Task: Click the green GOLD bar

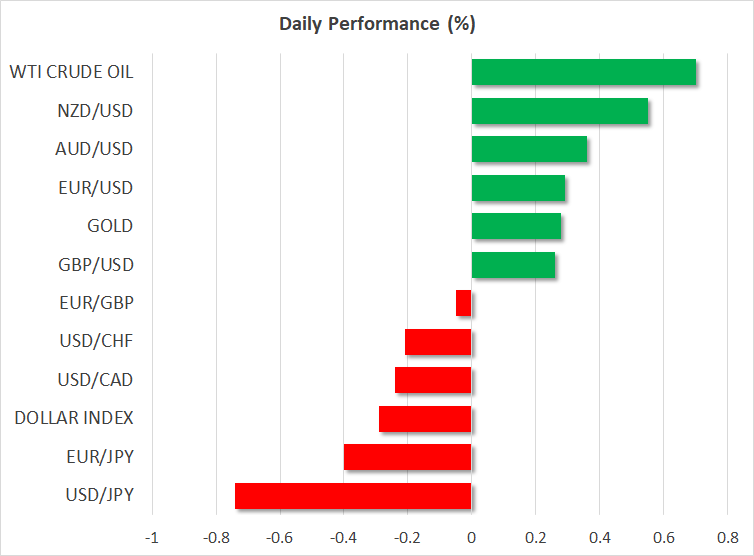Action: pos(516,226)
